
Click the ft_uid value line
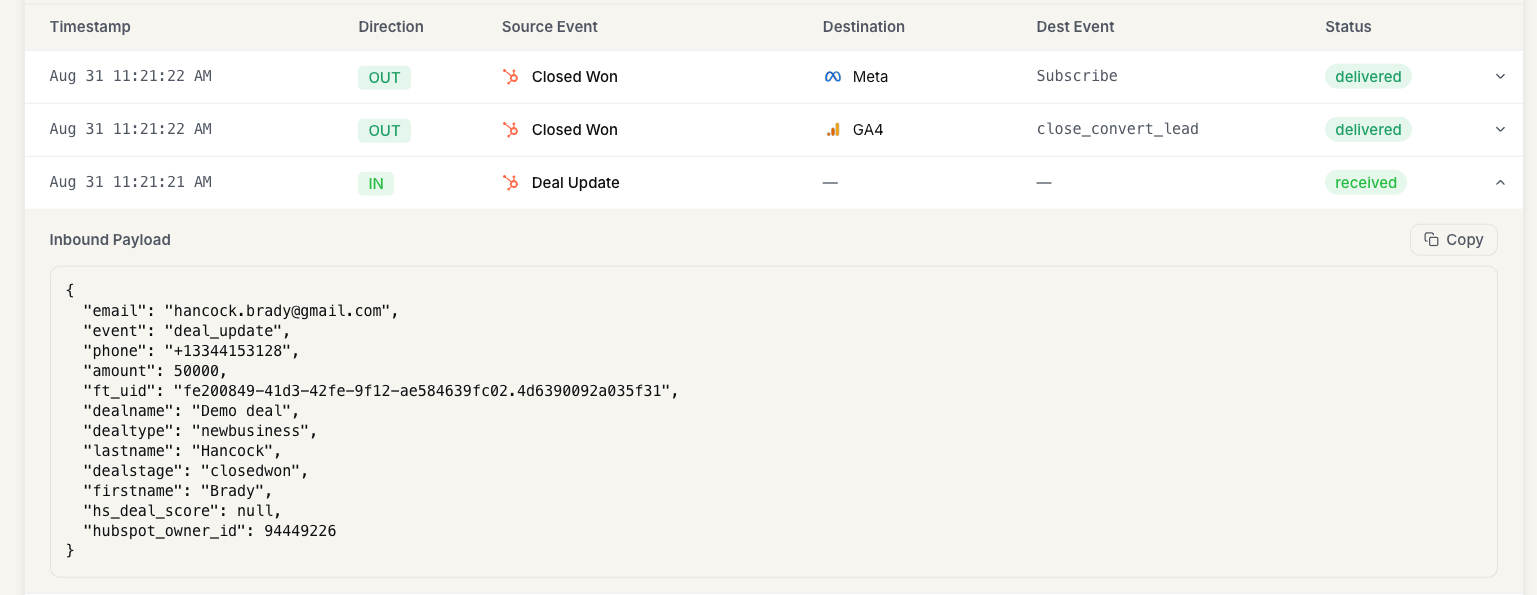pyautogui.click(x=381, y=391)
